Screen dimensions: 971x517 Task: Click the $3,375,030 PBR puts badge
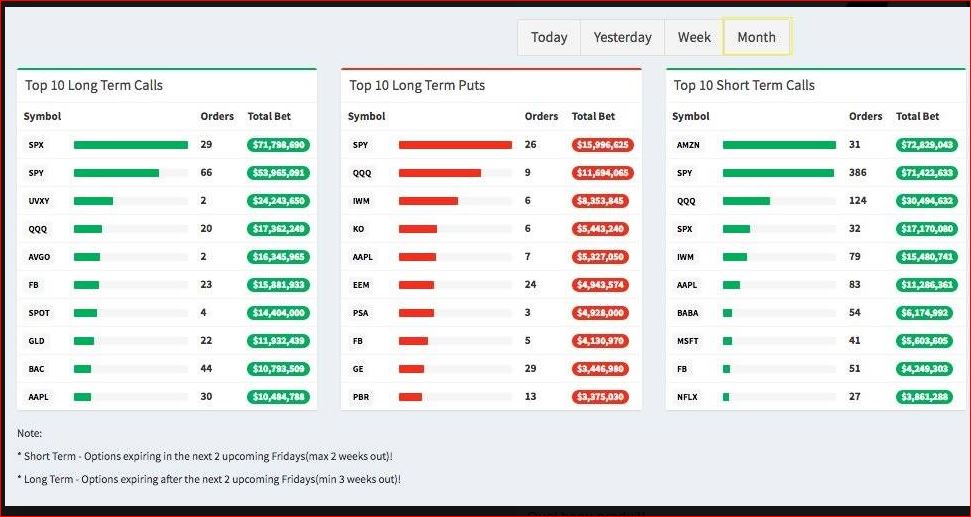click(x=600, y=397)
